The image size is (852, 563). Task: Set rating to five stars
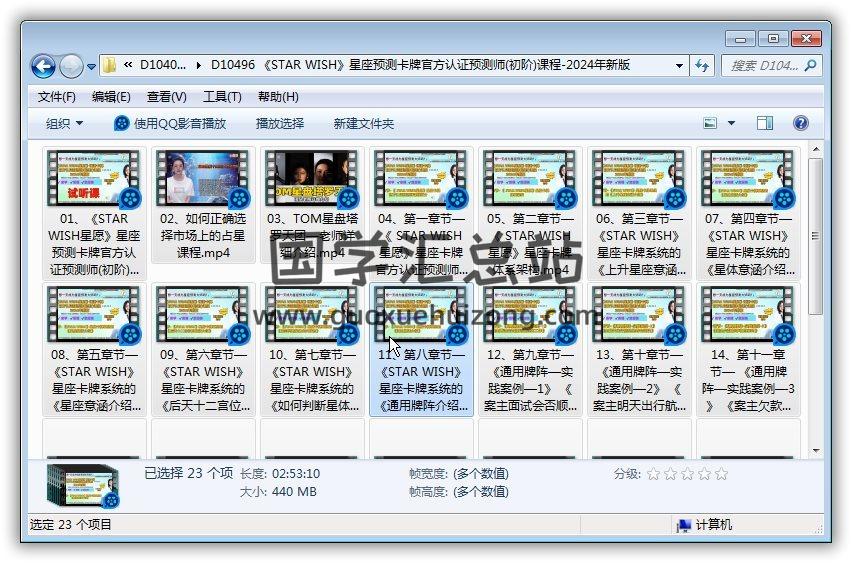722,474
